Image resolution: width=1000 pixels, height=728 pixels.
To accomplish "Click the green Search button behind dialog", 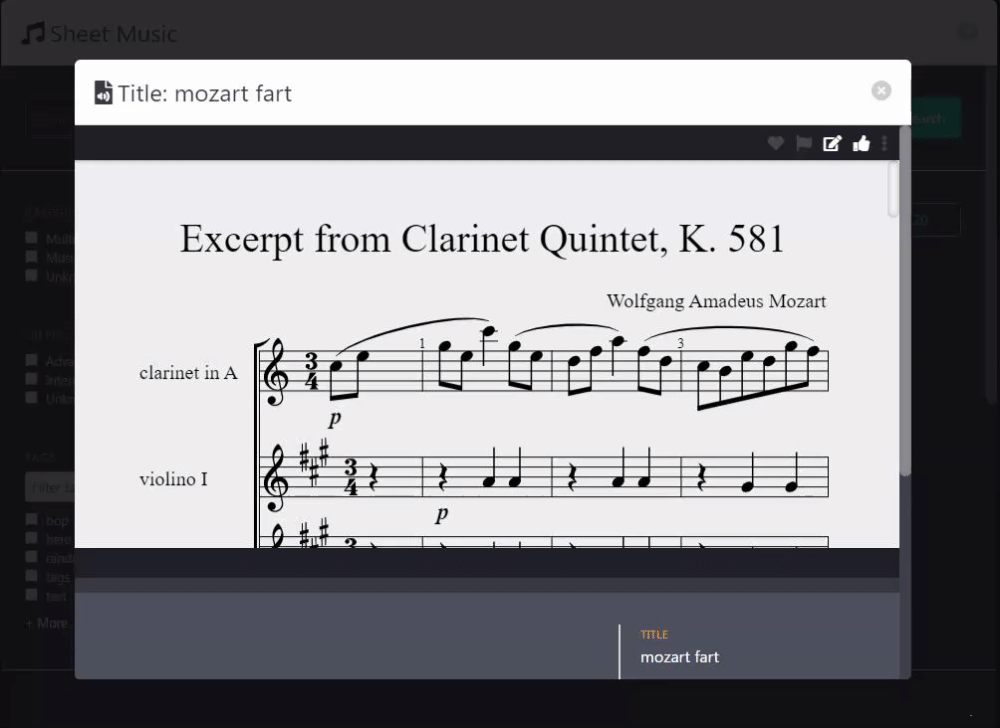I will point(936,119).
